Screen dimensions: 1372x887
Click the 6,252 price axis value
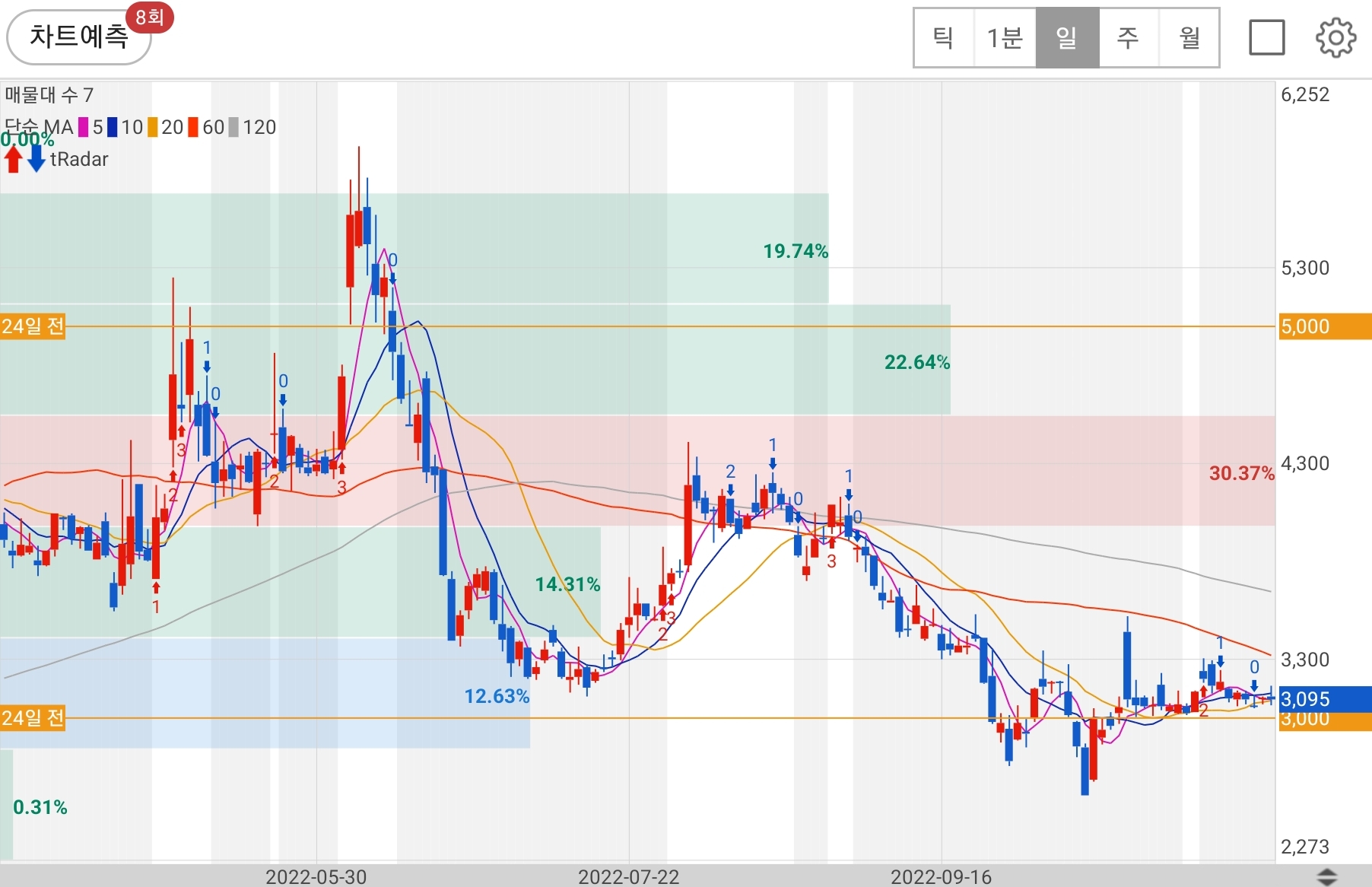click(1305, 94)
